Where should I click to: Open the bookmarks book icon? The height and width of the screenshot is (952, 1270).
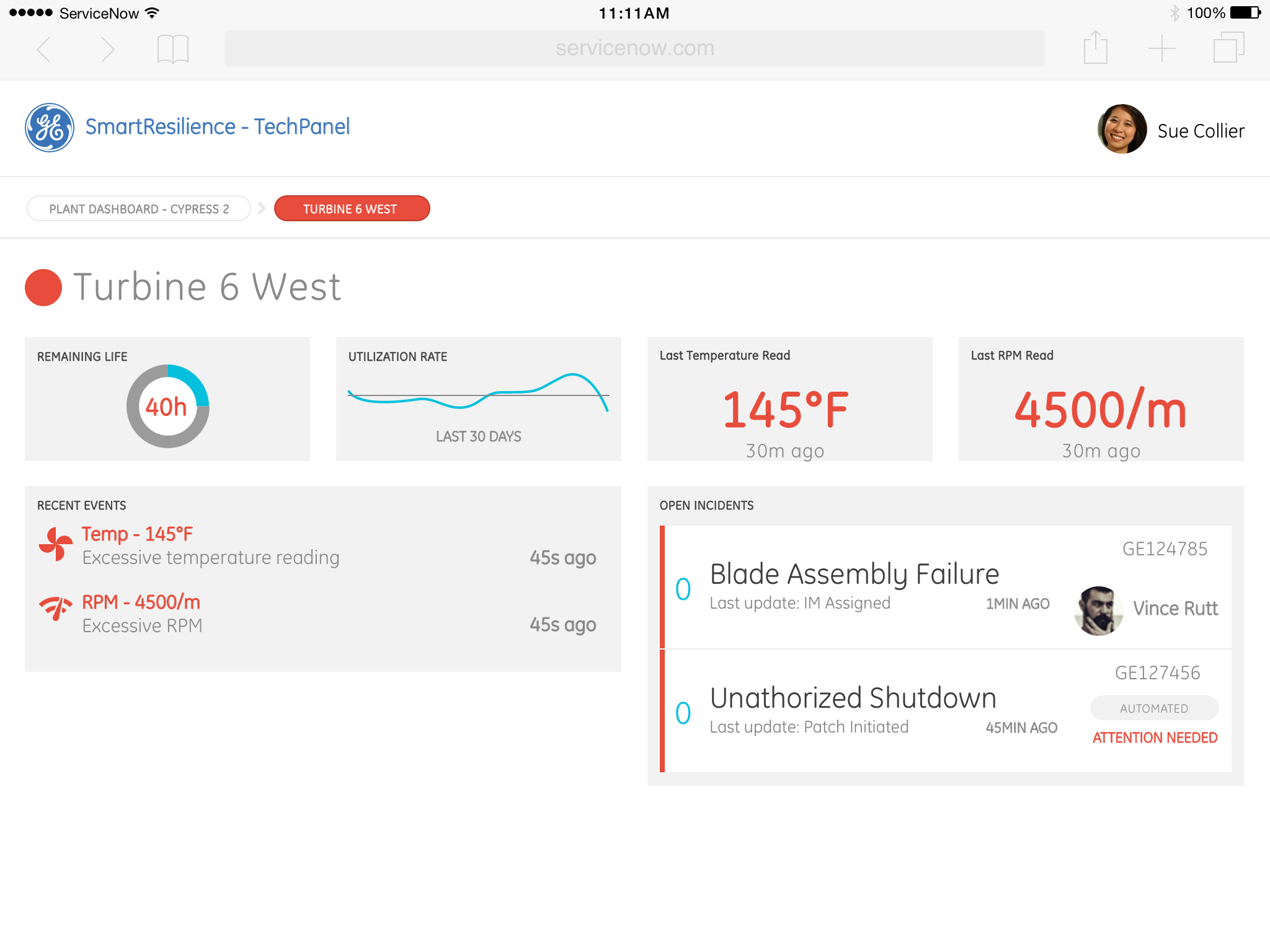tap(172, 49)
